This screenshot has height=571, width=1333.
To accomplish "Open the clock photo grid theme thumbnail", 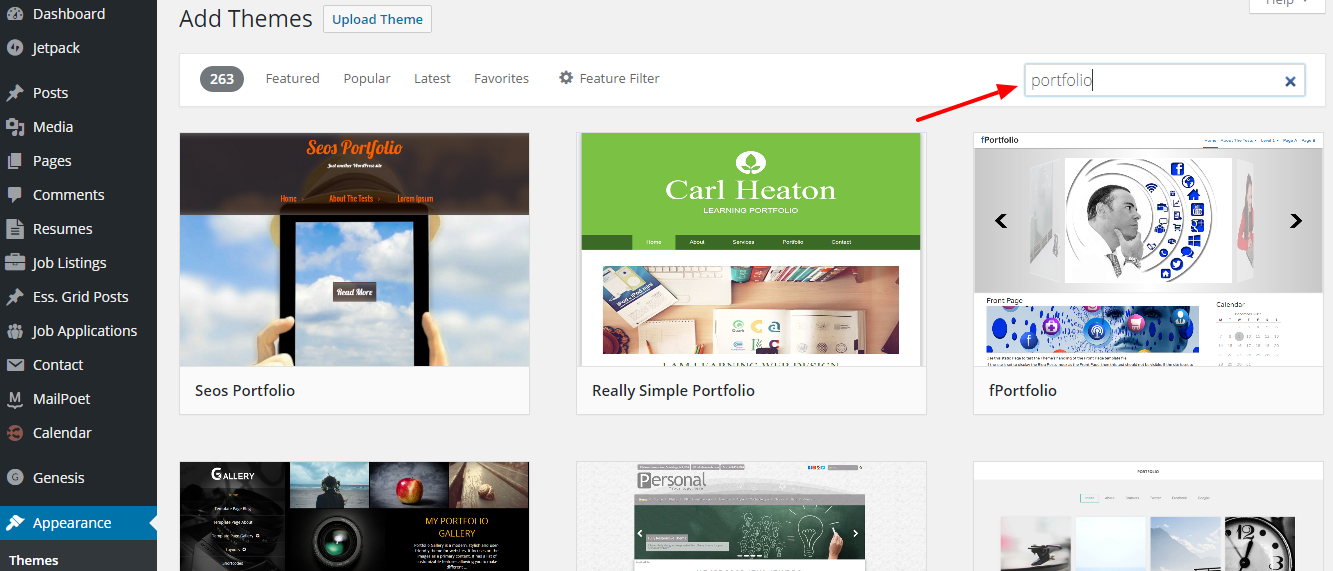I will pos(1148,516).
